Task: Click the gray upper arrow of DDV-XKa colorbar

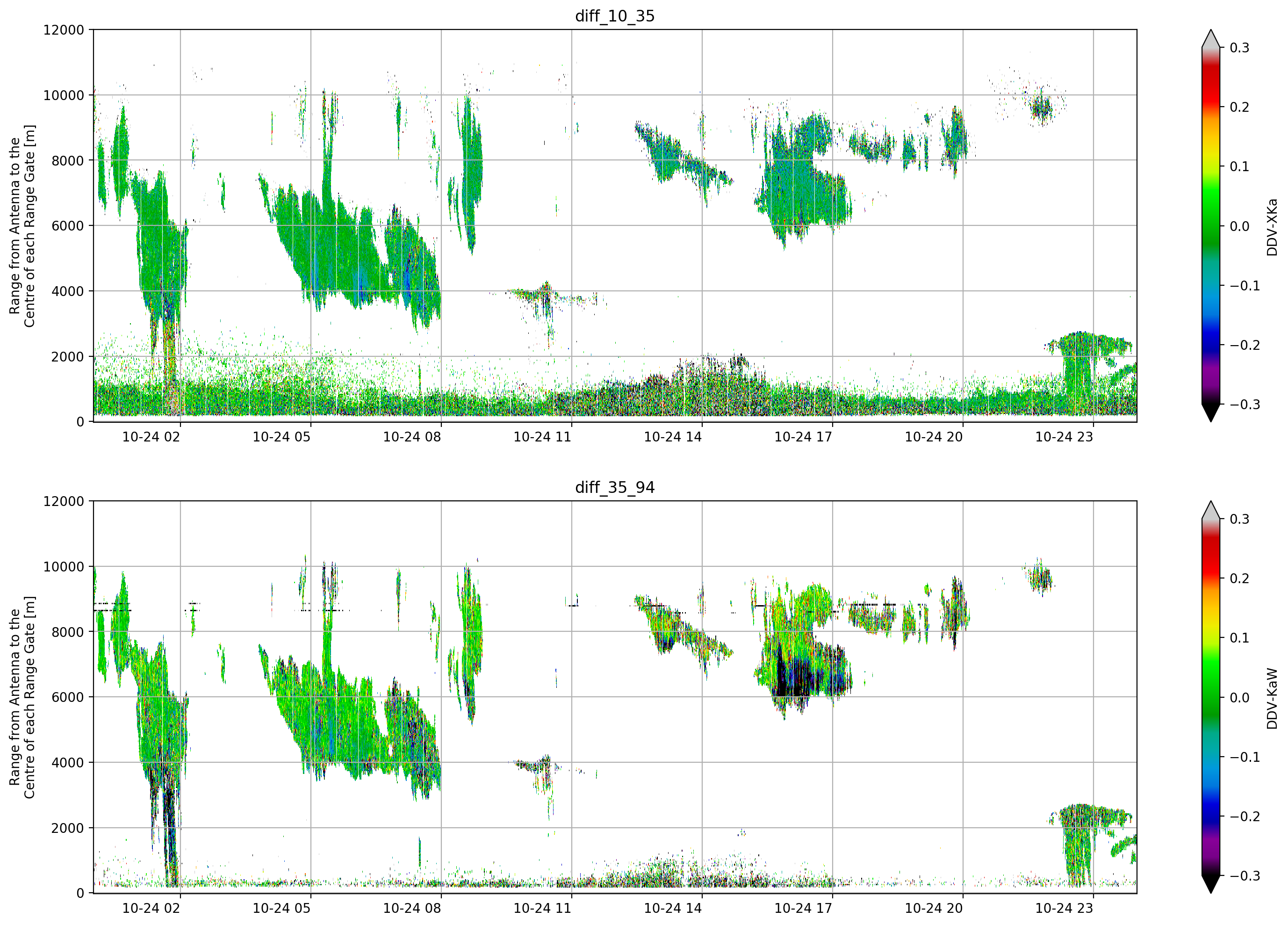Action: tap(1211, 40)
